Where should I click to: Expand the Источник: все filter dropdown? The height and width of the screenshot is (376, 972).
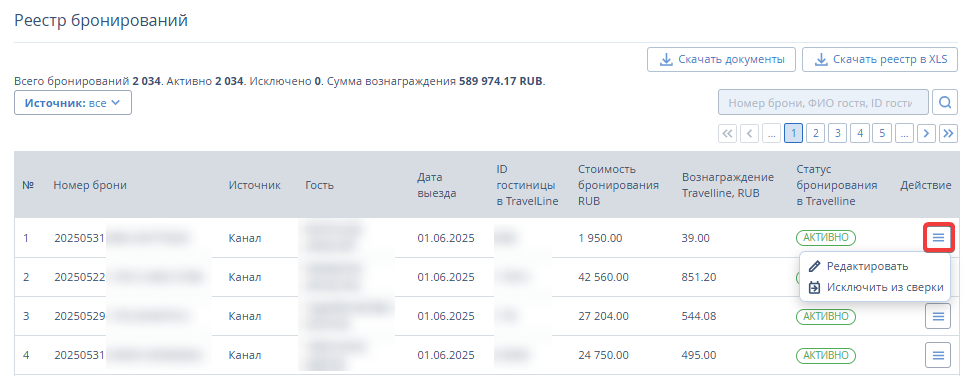point(73,103)
